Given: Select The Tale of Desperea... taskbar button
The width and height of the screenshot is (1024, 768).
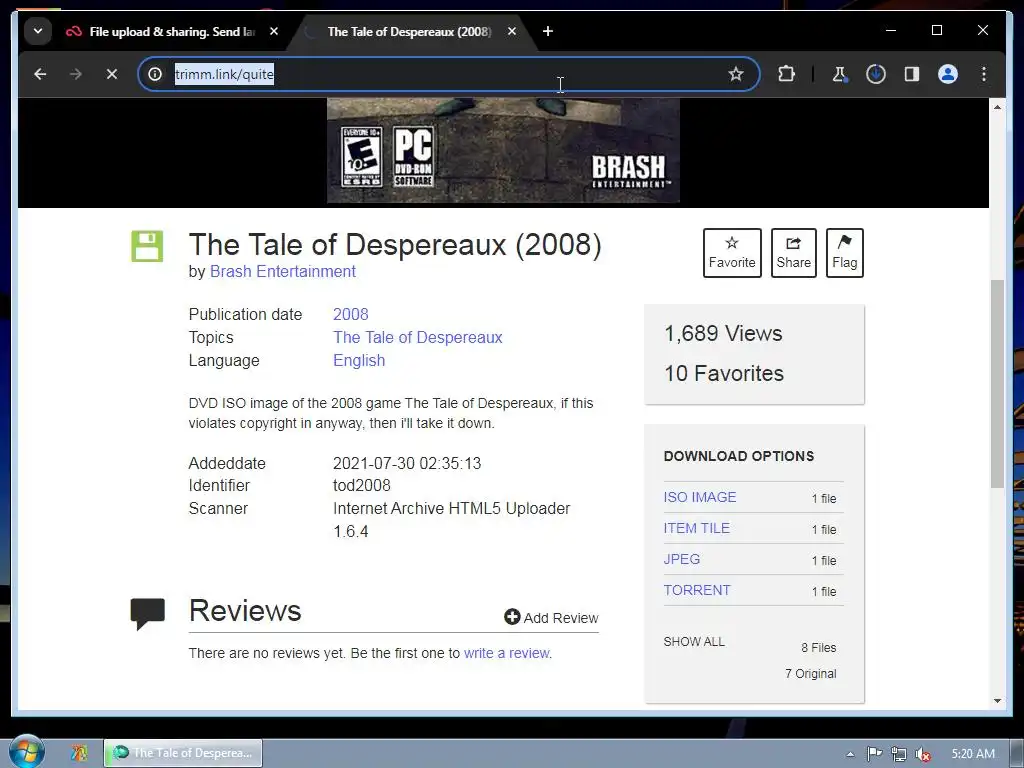Looking at the screenshot, I should point(183,753).
